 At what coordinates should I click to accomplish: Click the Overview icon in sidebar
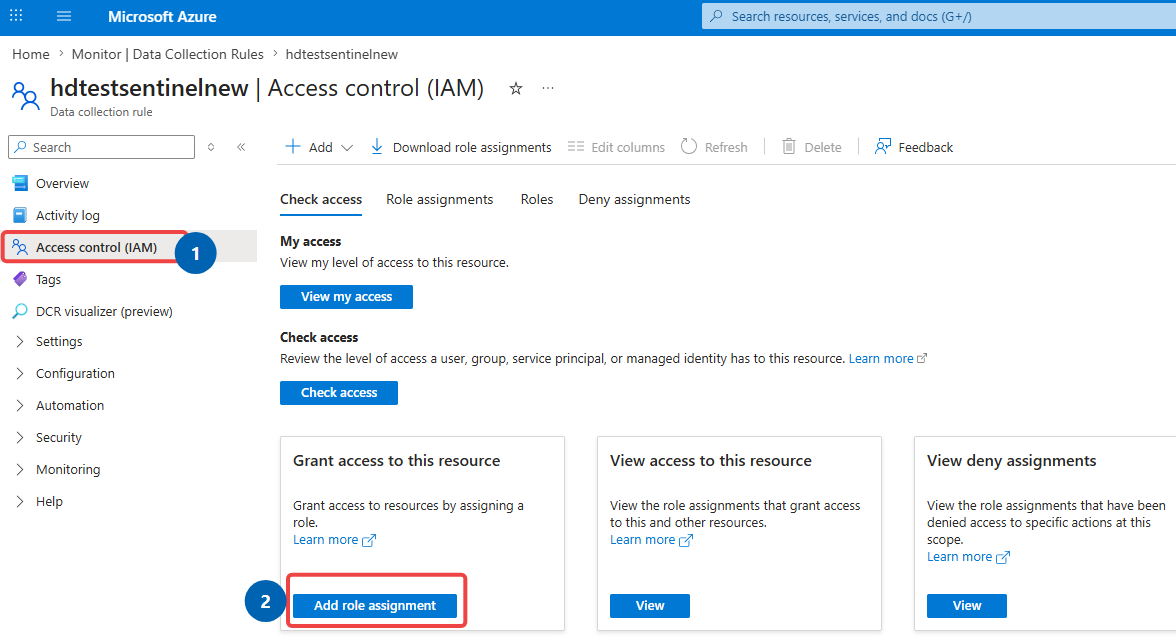(20, 183)
